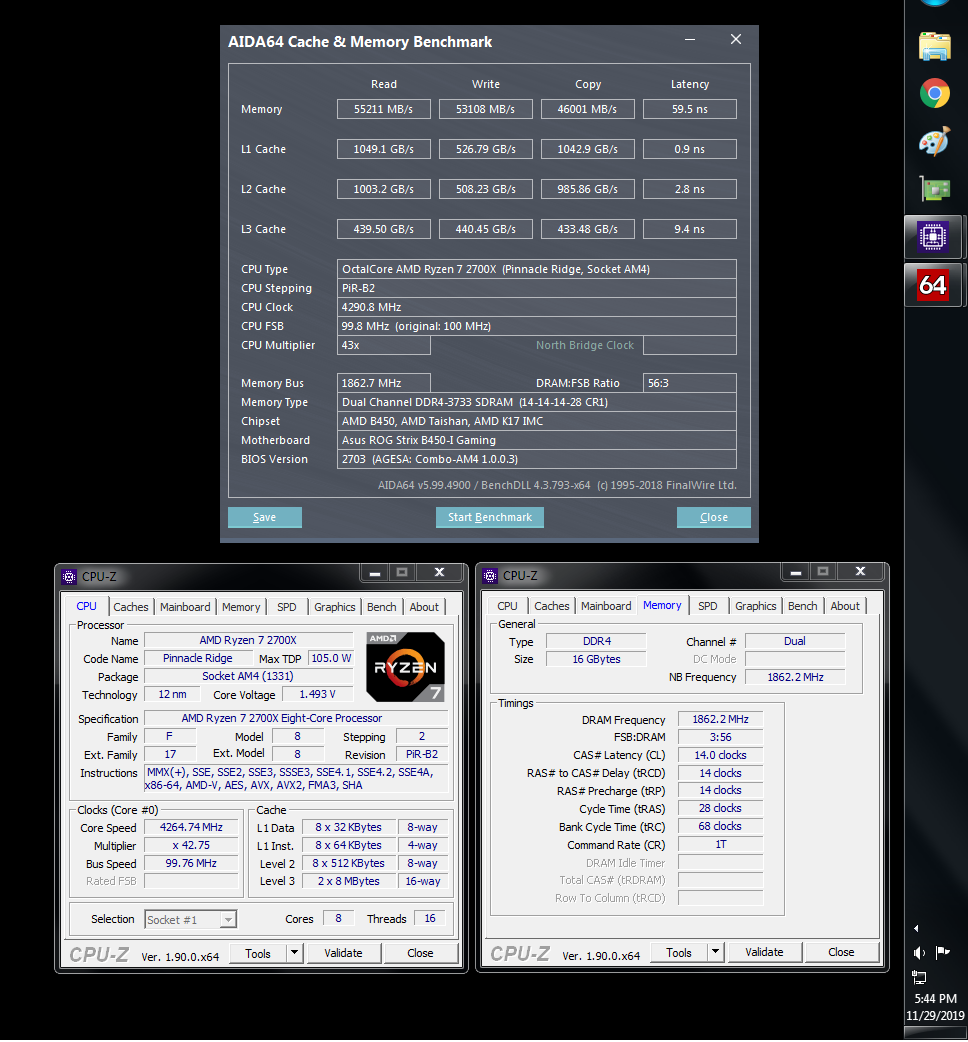The width and height of the screenshot is (968, 1042).
Task: Open the SPD tab in left CPU-Z window
Action: [287, 607]
